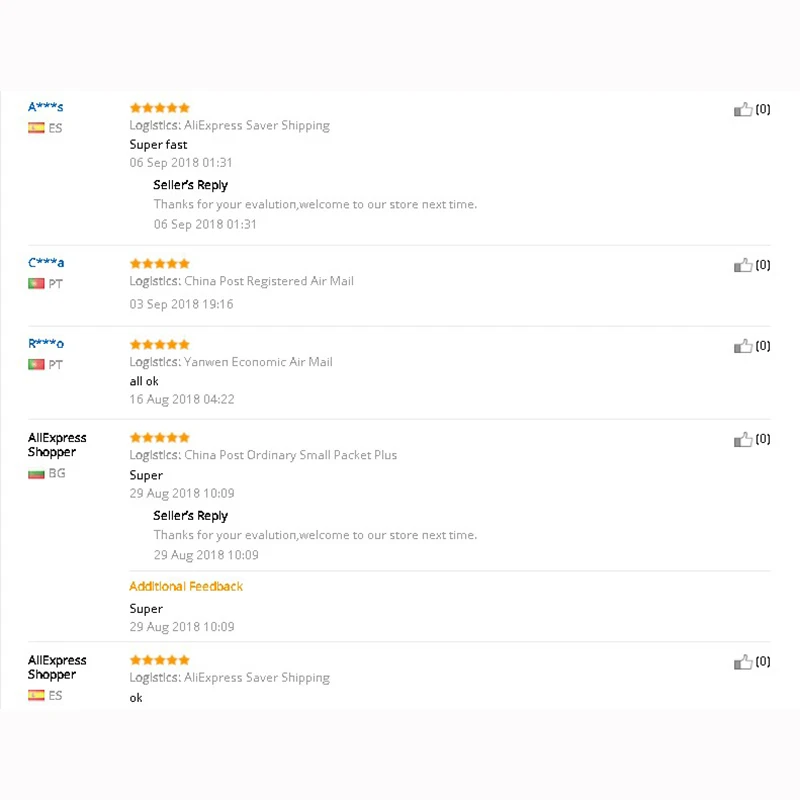Image resolution: width=800 pixels, height=800 pixels.
Task: Click Spain flag icon beside A***s
Action: 36,128
